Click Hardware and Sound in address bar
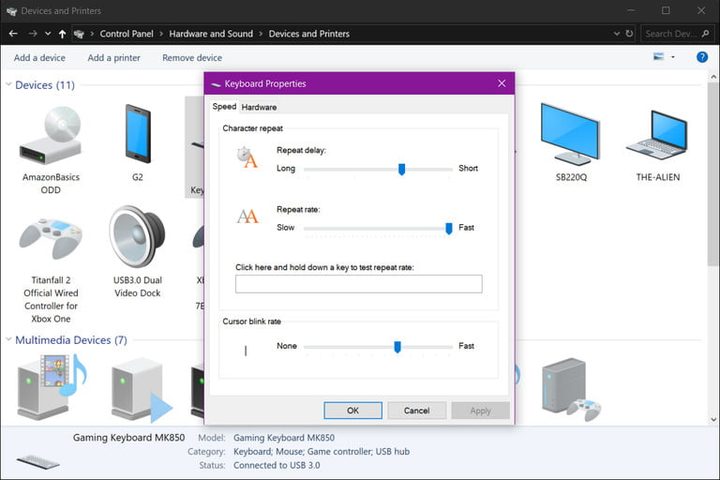The width and height of the screenshot is (720, 480). [211, 34]
